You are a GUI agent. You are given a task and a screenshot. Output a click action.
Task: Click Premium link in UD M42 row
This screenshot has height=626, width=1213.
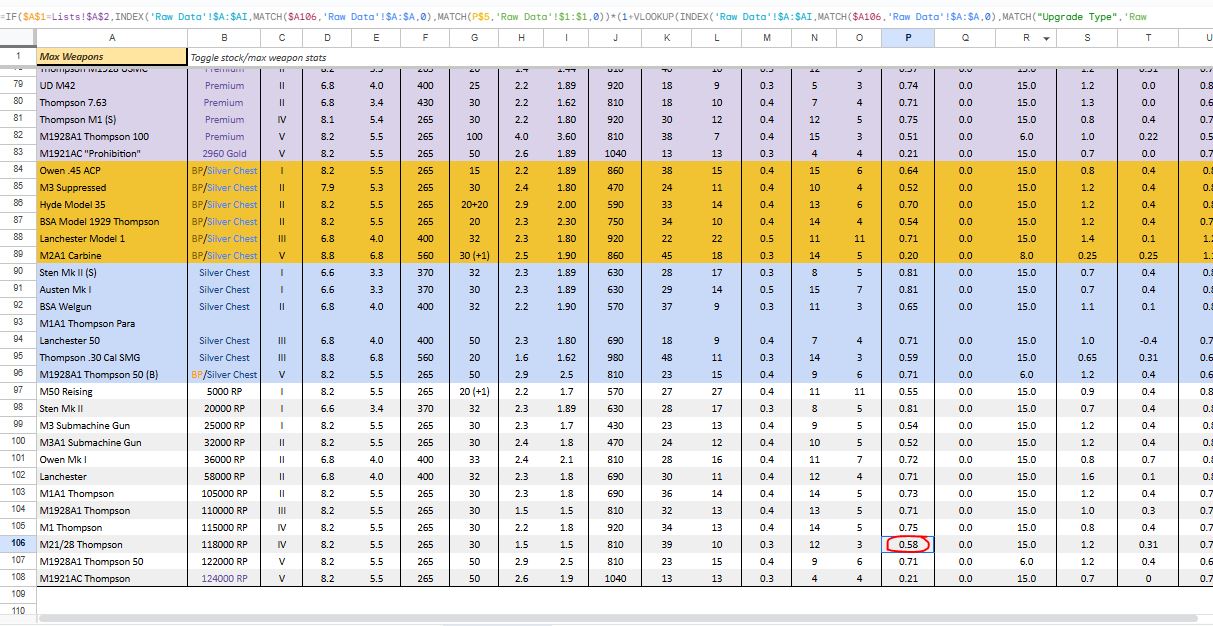tap(224, 85)
